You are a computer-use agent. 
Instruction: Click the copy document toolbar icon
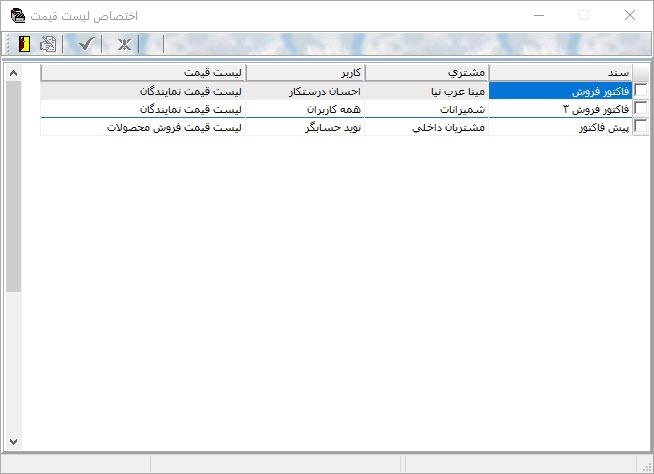[x=47, y=44]
